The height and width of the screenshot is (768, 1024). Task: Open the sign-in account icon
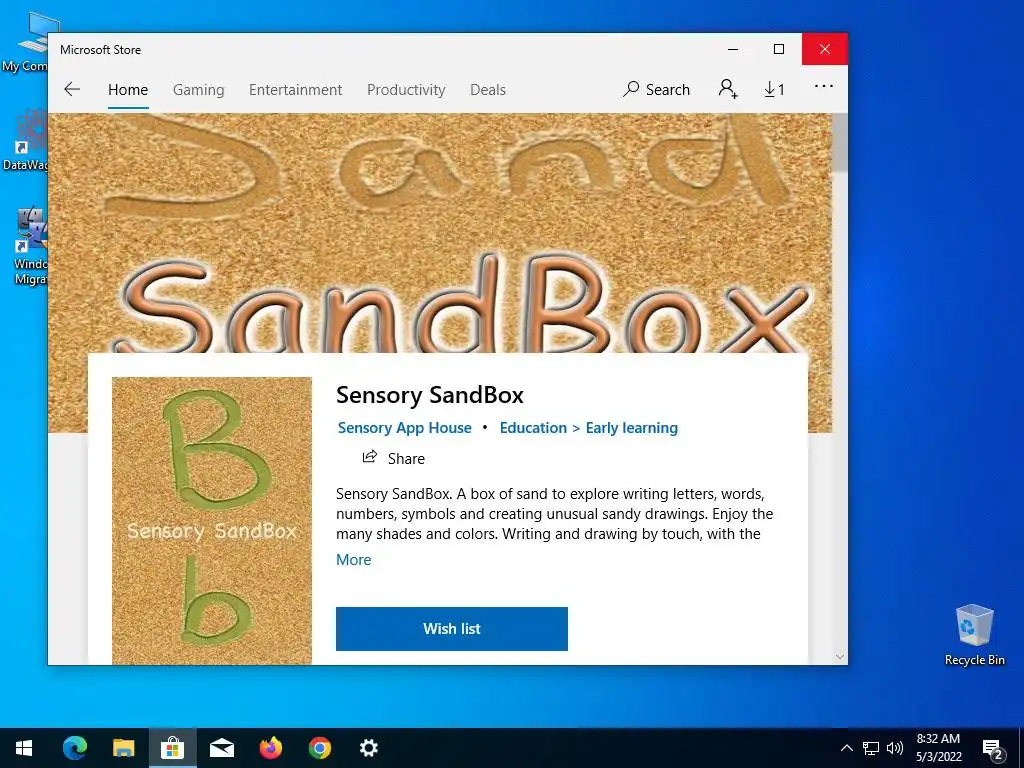point(728,89)
